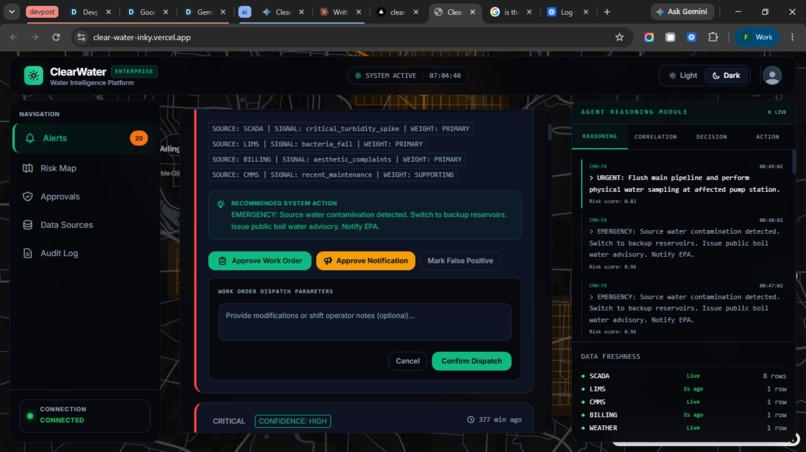This screenshot has width=806, height=452.
Task: Open the browser extensions puzzle icon
Action: [713, 37]
